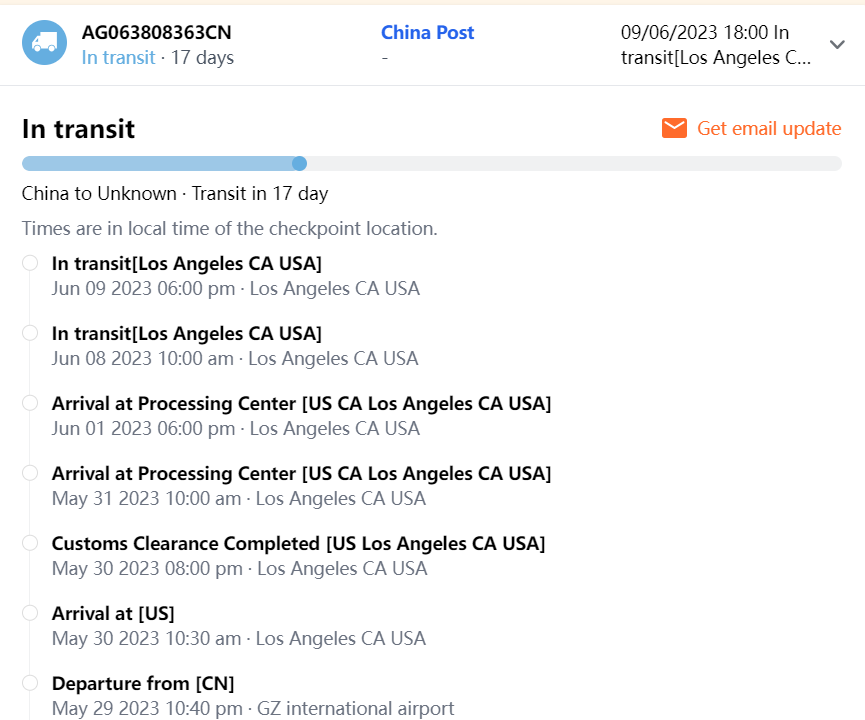865x720 pixels.
Task: Select the Jun 01 Processing Center checkpoint marker
Action: click(30, 403)
